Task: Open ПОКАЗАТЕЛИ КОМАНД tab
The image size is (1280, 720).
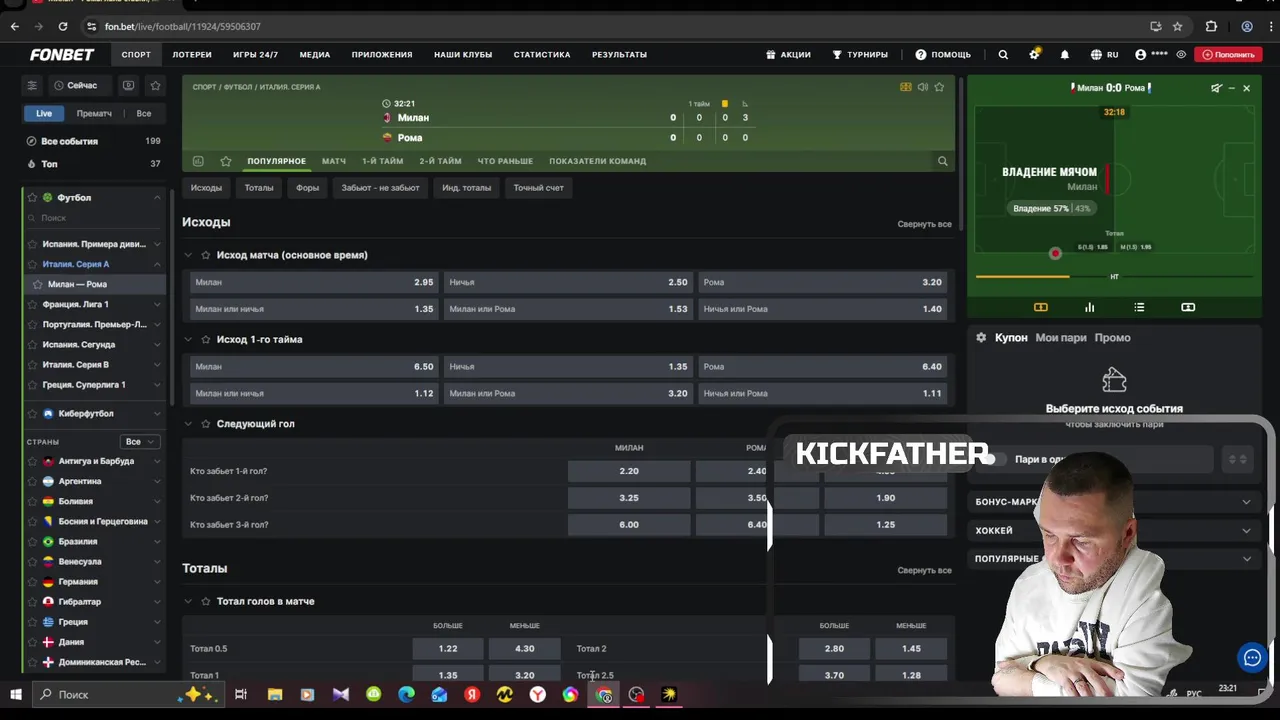Action: 597,161
